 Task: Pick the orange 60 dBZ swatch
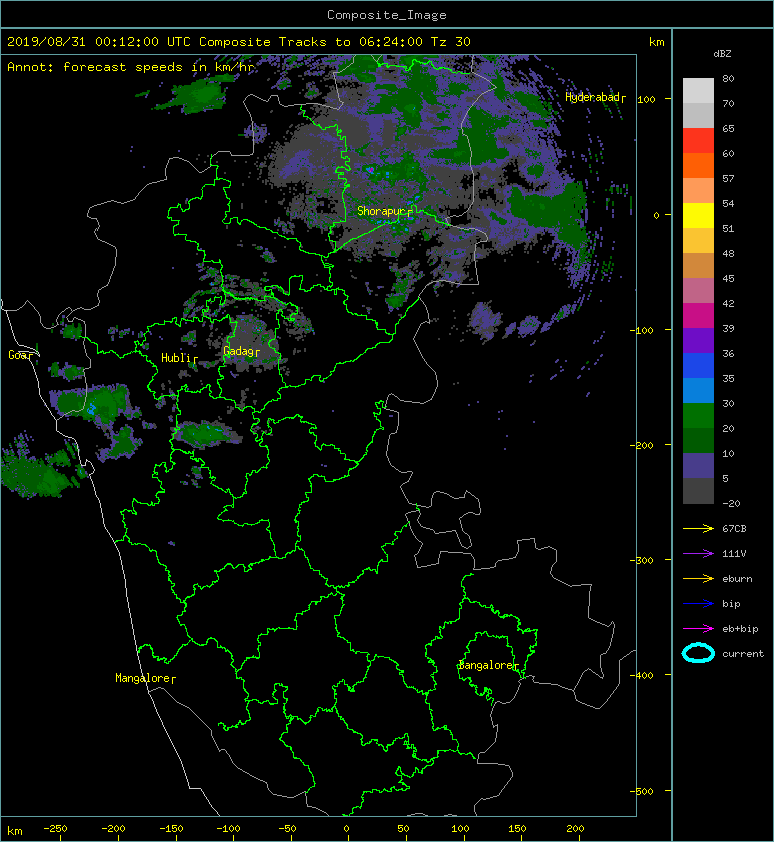698,165
